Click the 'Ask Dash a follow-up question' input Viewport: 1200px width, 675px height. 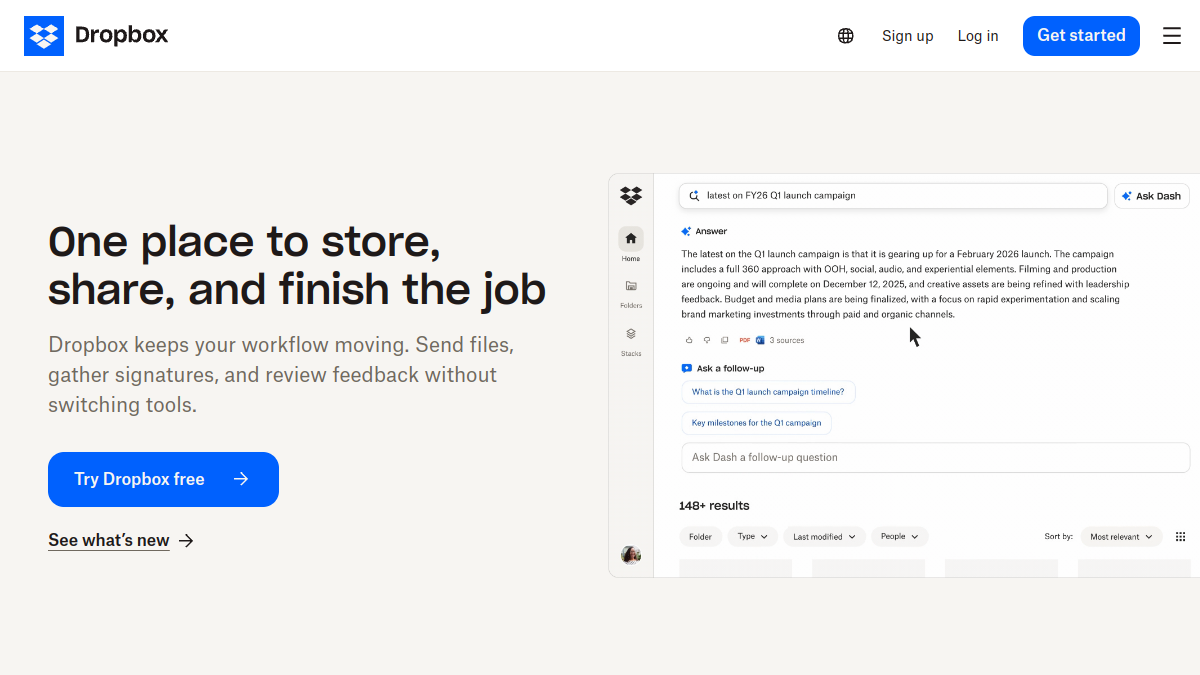click(936, 457)
